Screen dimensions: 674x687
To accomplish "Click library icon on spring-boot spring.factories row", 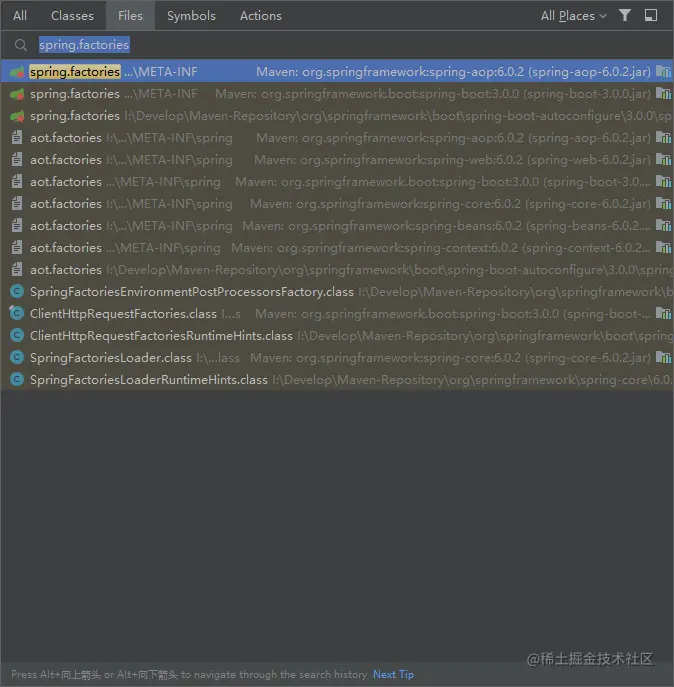I will coord(663,93).
